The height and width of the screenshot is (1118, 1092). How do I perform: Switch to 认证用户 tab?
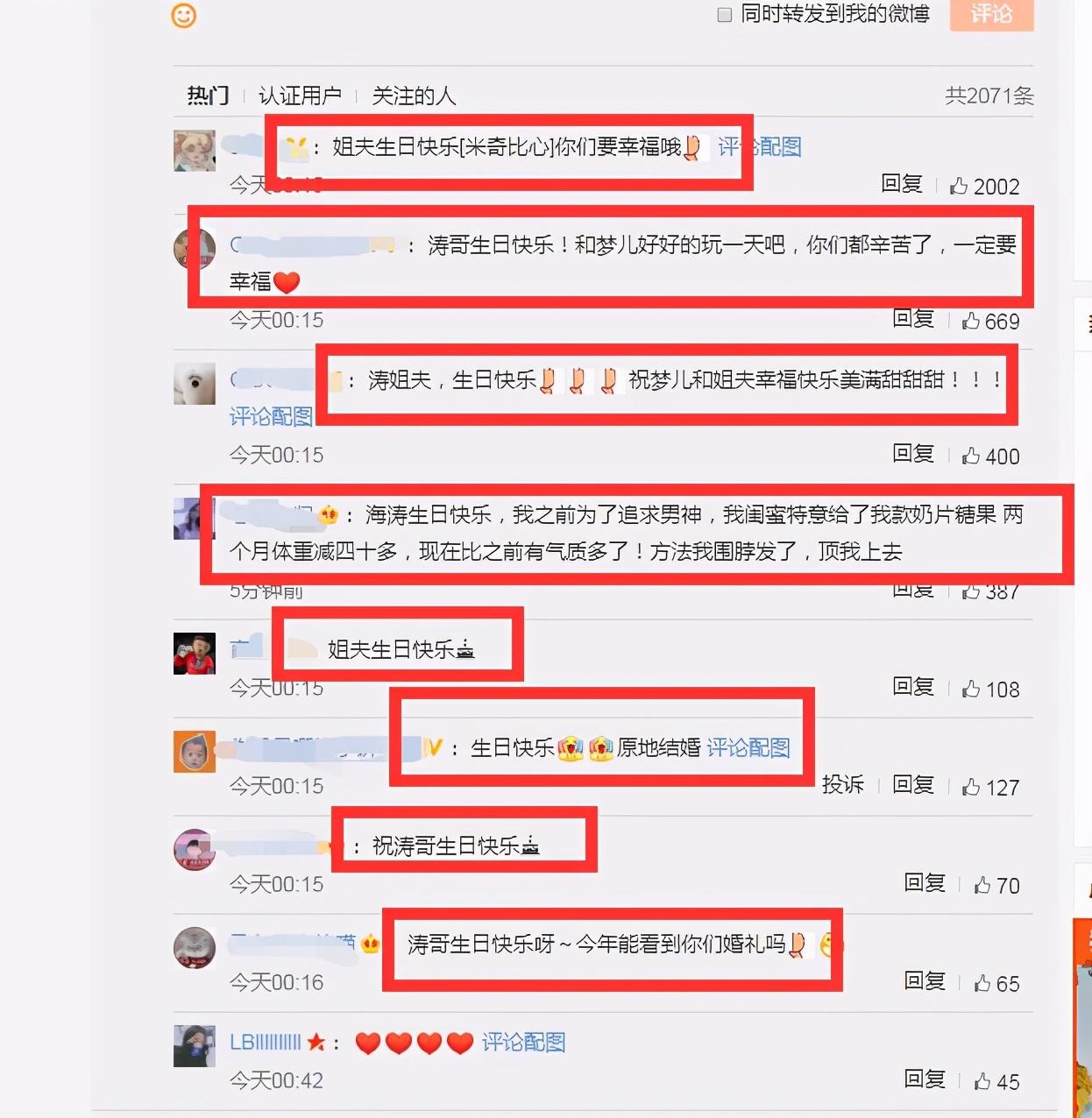(300, 95)
